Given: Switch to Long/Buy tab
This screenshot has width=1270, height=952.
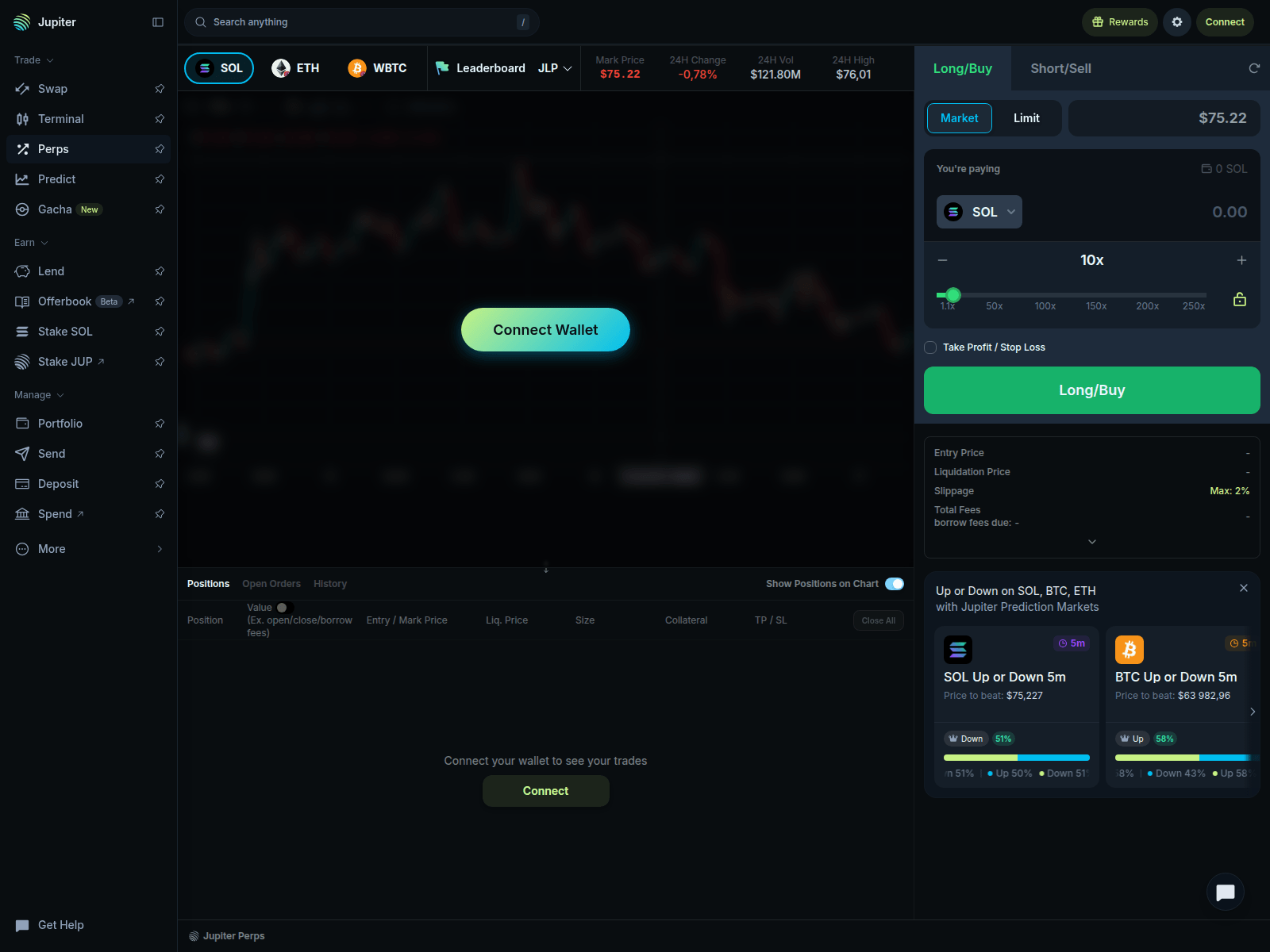Looking at the screenshot, I should pos(963,68).
